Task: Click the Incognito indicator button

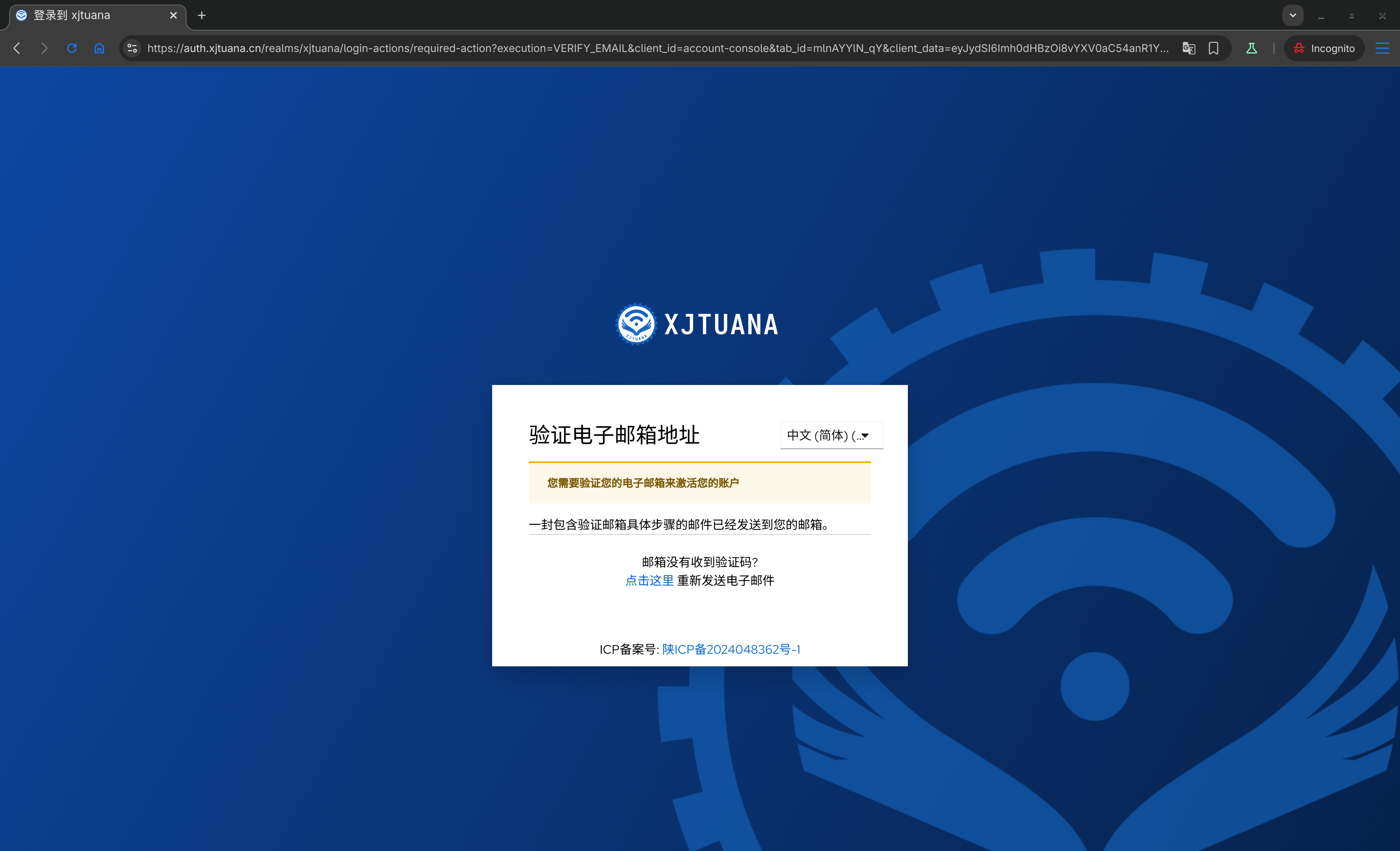Action: tap(1324, 48)
